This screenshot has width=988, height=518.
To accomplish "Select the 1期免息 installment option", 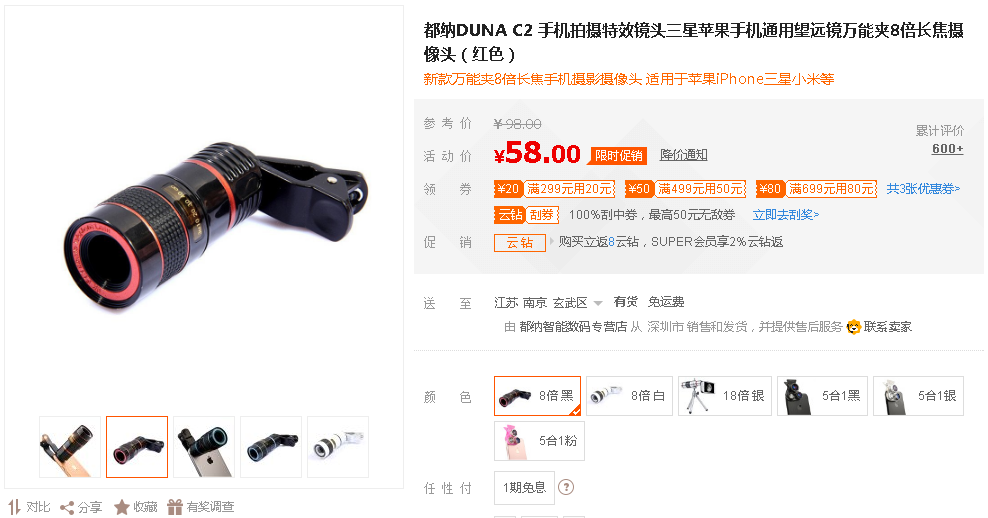I will 524,488.
